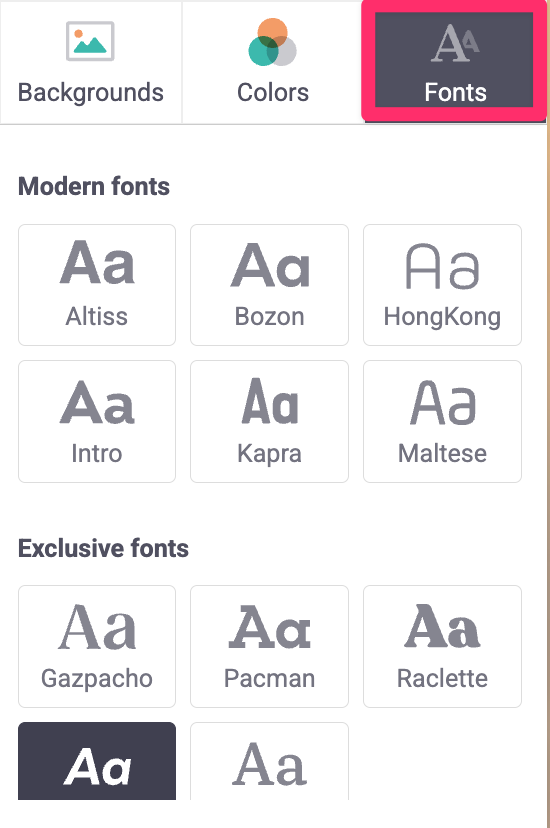
Task: Choose the Gazpacho exclusive font
Action: (x=97, y=646)
